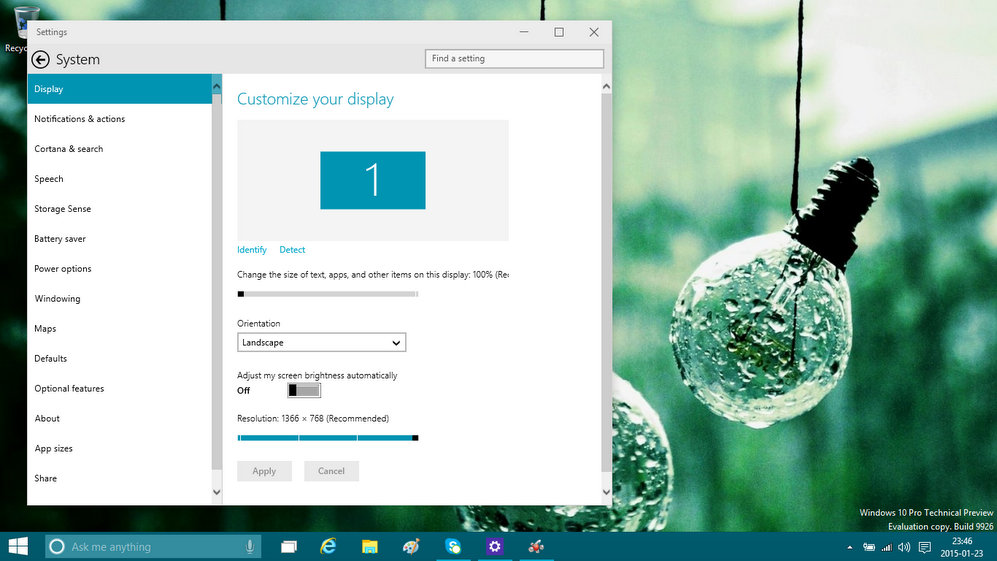The width and height of the screenshot is (997, 561).
Task: Open the Orientation dropdown
Action: (x=321, y=343)
